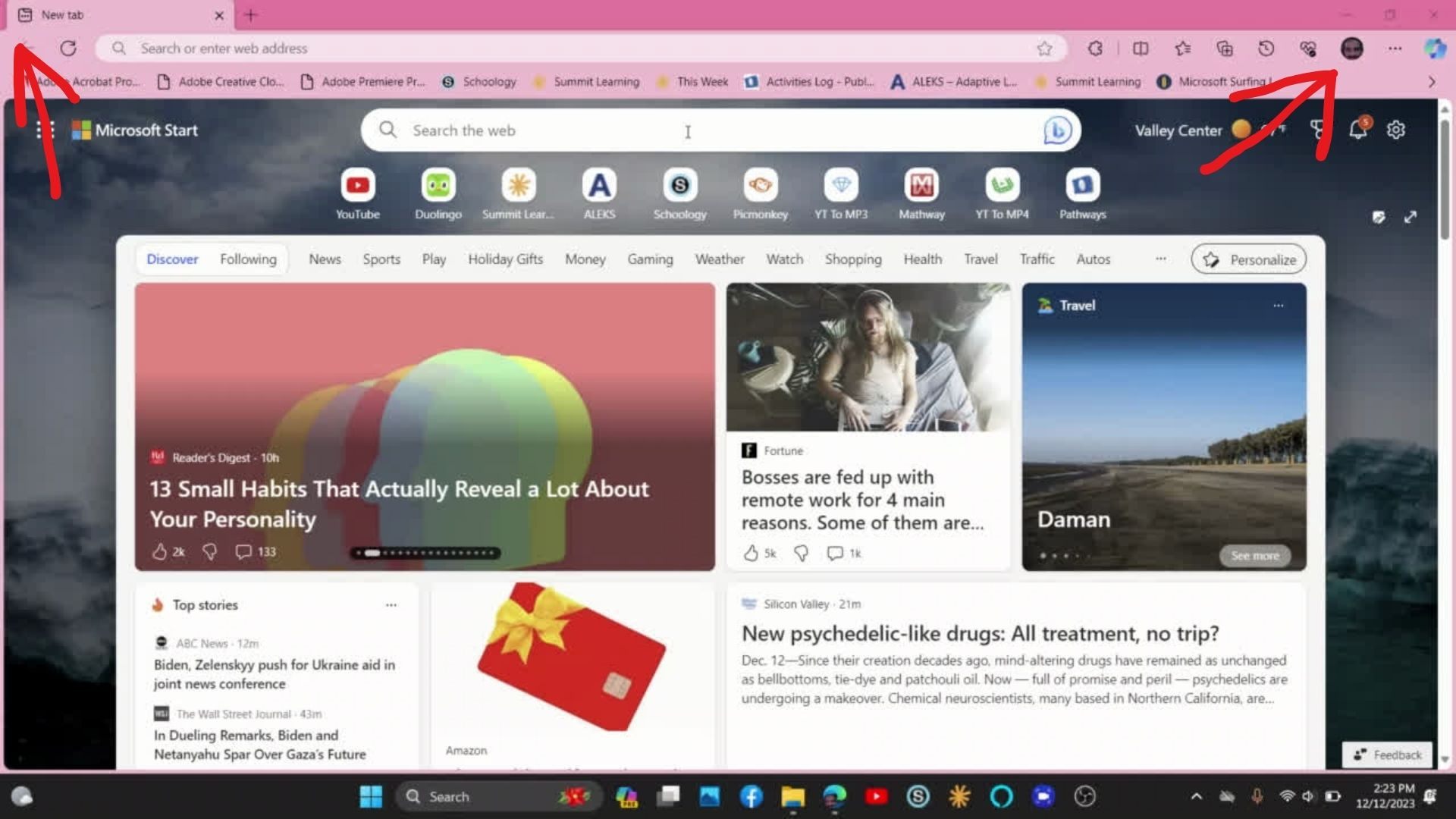Select the Gaming feed tab
The image size is (1456, 819).
coord(650,259)
